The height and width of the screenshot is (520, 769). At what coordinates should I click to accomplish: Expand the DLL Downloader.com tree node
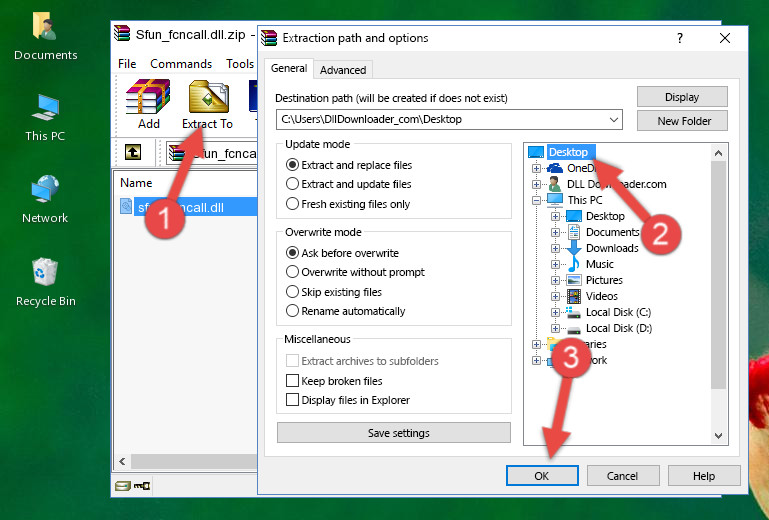[536, 184]
